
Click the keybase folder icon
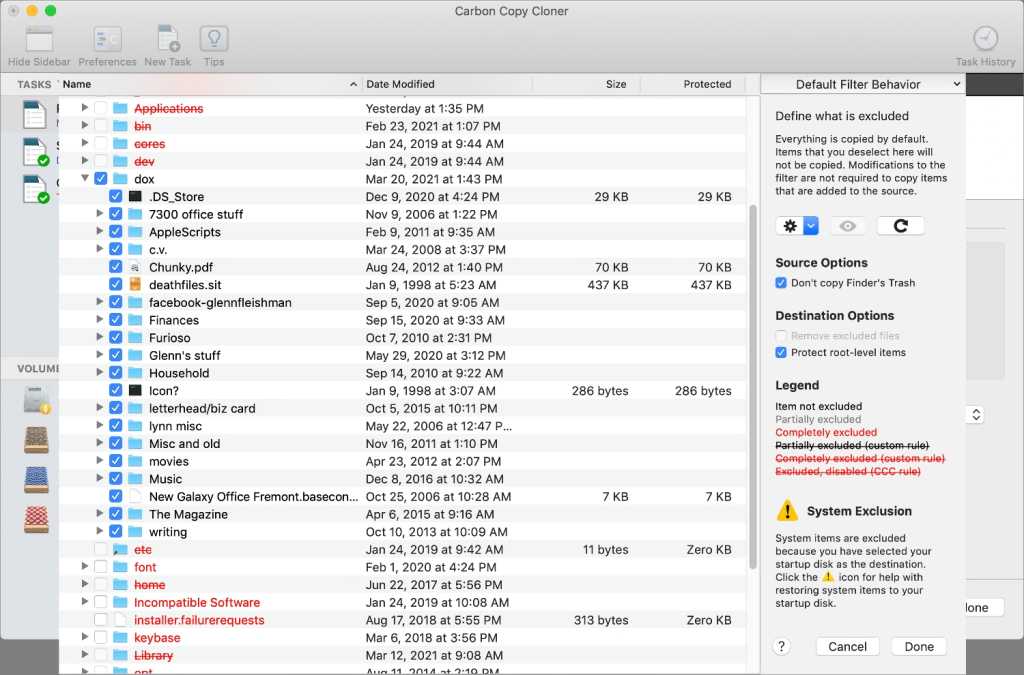point(120,637)
